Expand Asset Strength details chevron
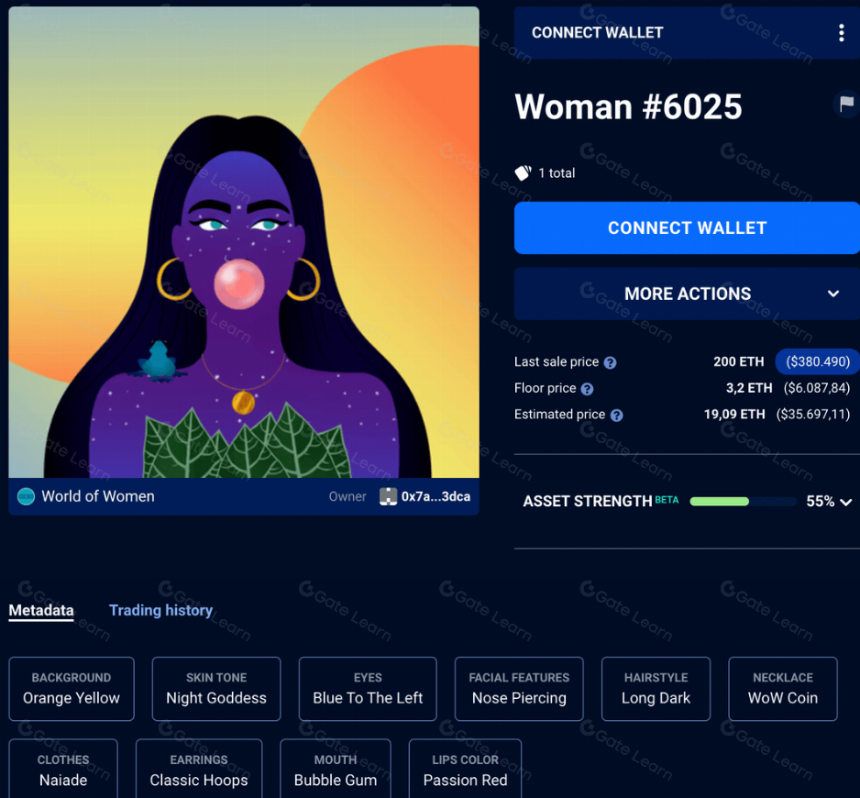860x798 pixels. [846, 502]
